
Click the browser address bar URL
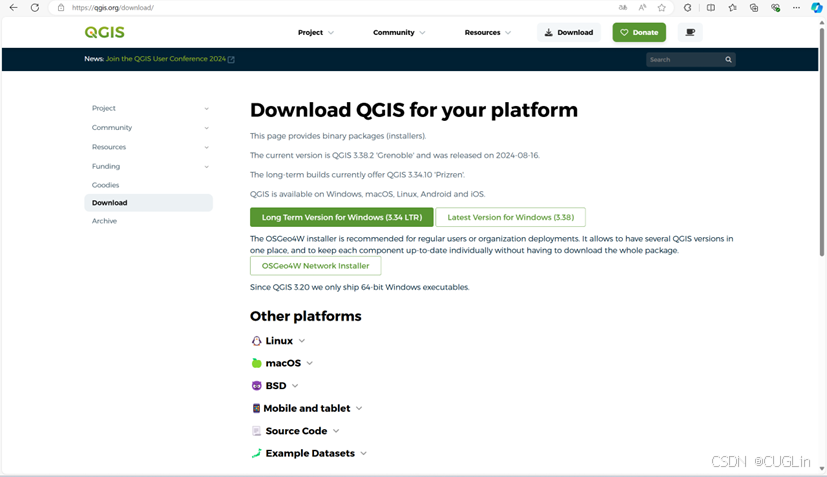(x=113, y=7)
